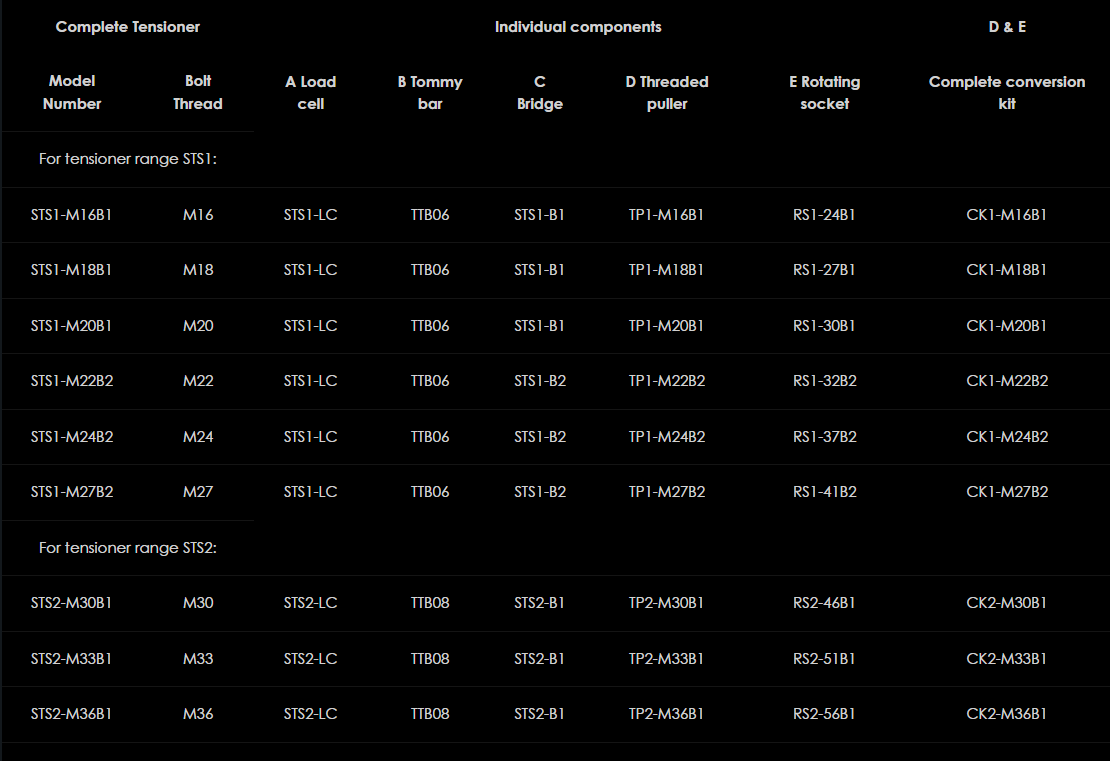
Task: Click the 'For tensioner range STS2:' row
Action: 128,548
